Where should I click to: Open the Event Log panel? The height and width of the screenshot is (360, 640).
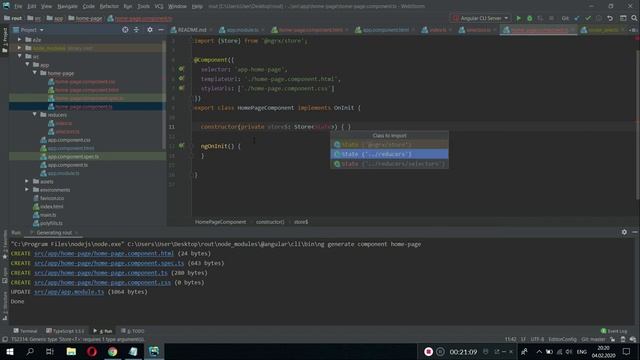(614, 331)
